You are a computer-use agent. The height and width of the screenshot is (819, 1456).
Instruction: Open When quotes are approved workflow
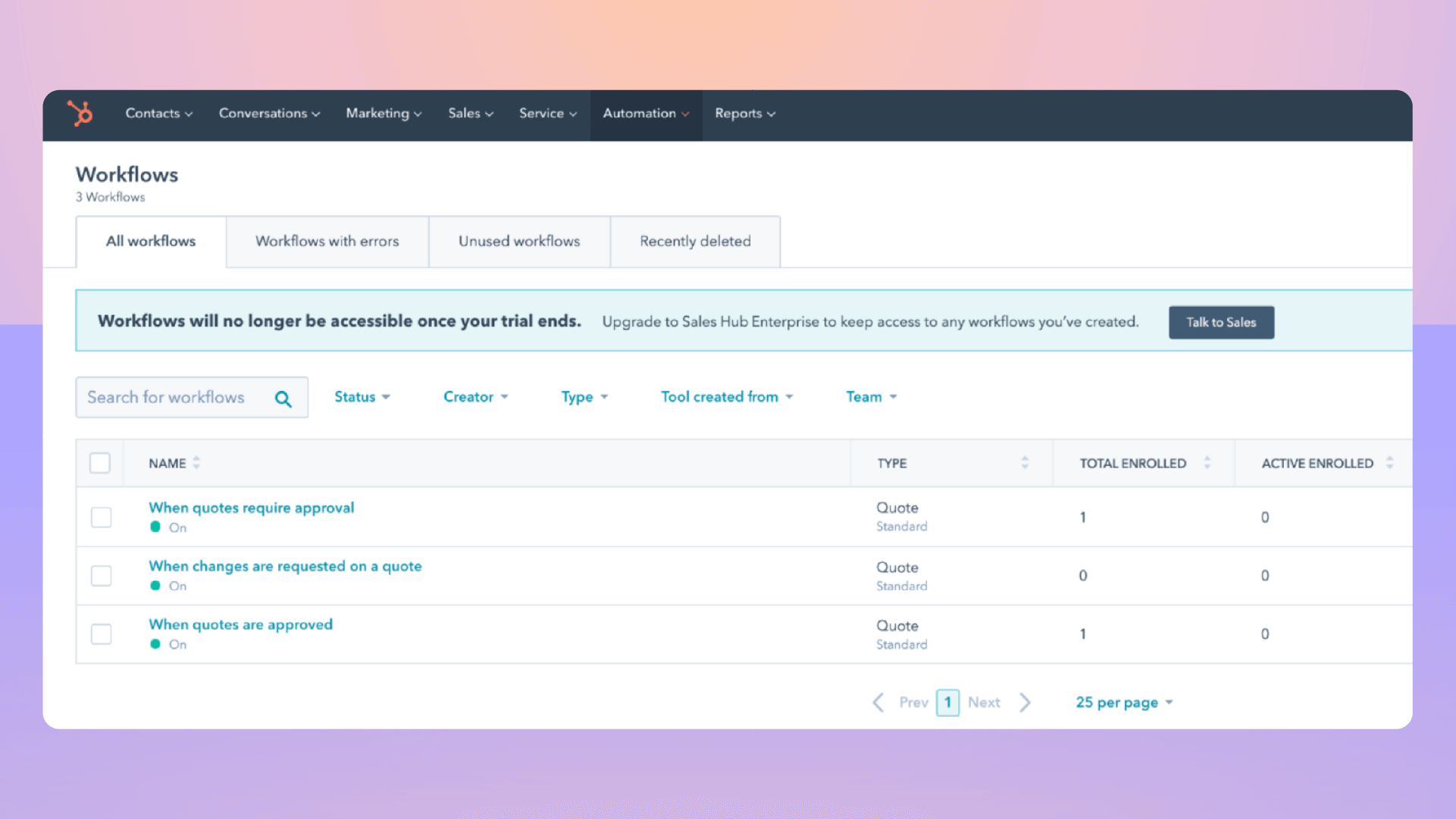tap(241, 624)
